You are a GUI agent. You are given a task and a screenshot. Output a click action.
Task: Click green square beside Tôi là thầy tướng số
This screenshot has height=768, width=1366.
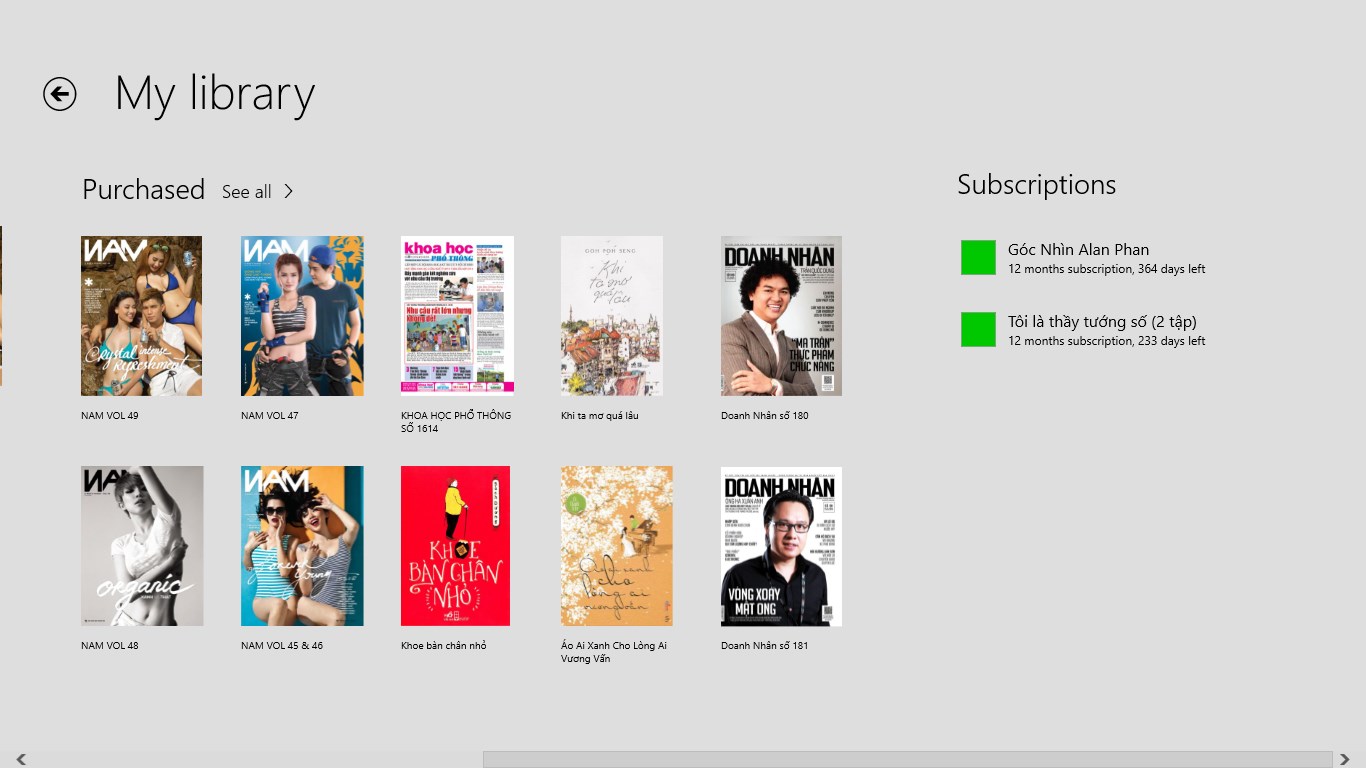click(978, 330)
